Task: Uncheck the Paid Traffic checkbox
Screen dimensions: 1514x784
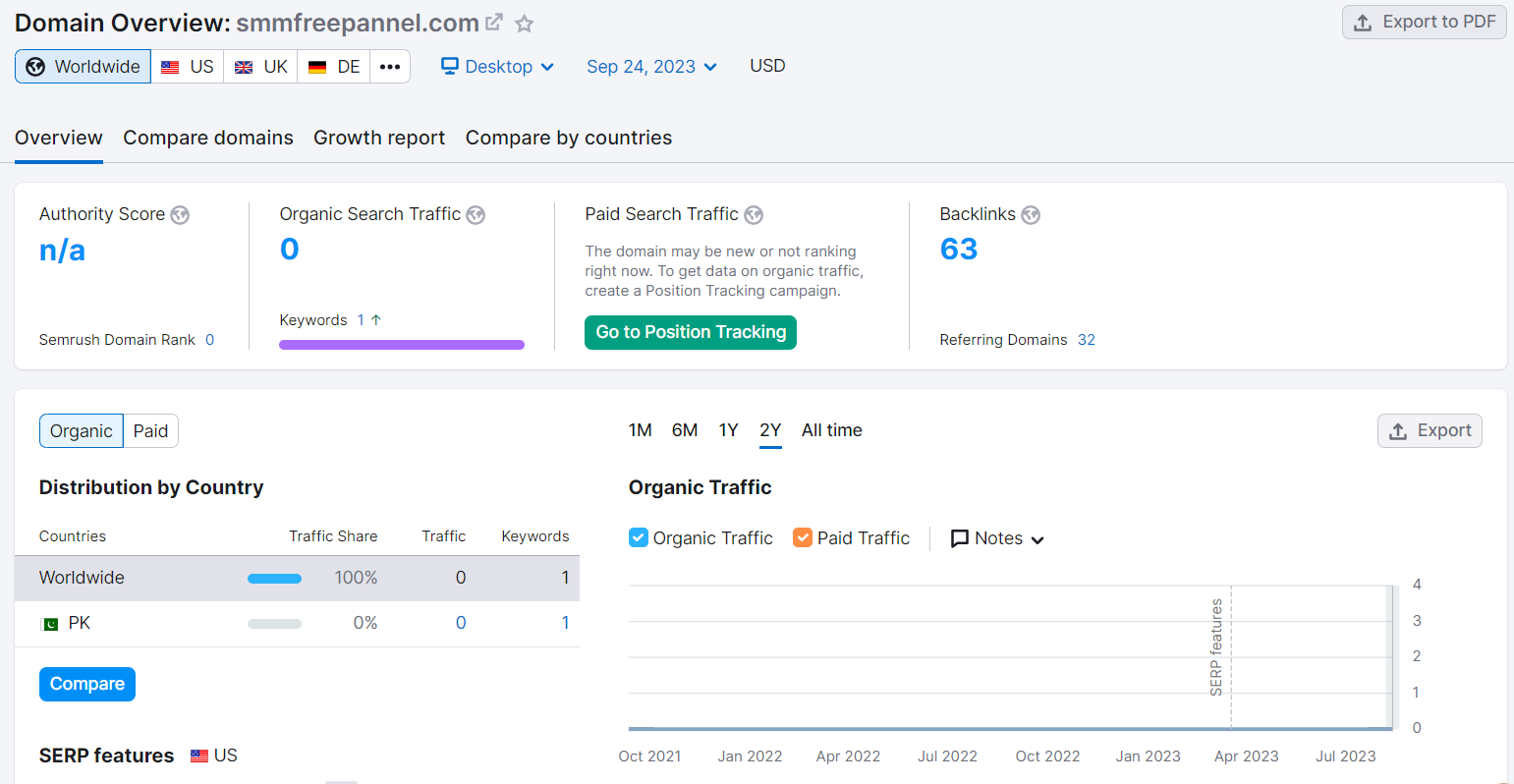Action: (x=803, y=537)
